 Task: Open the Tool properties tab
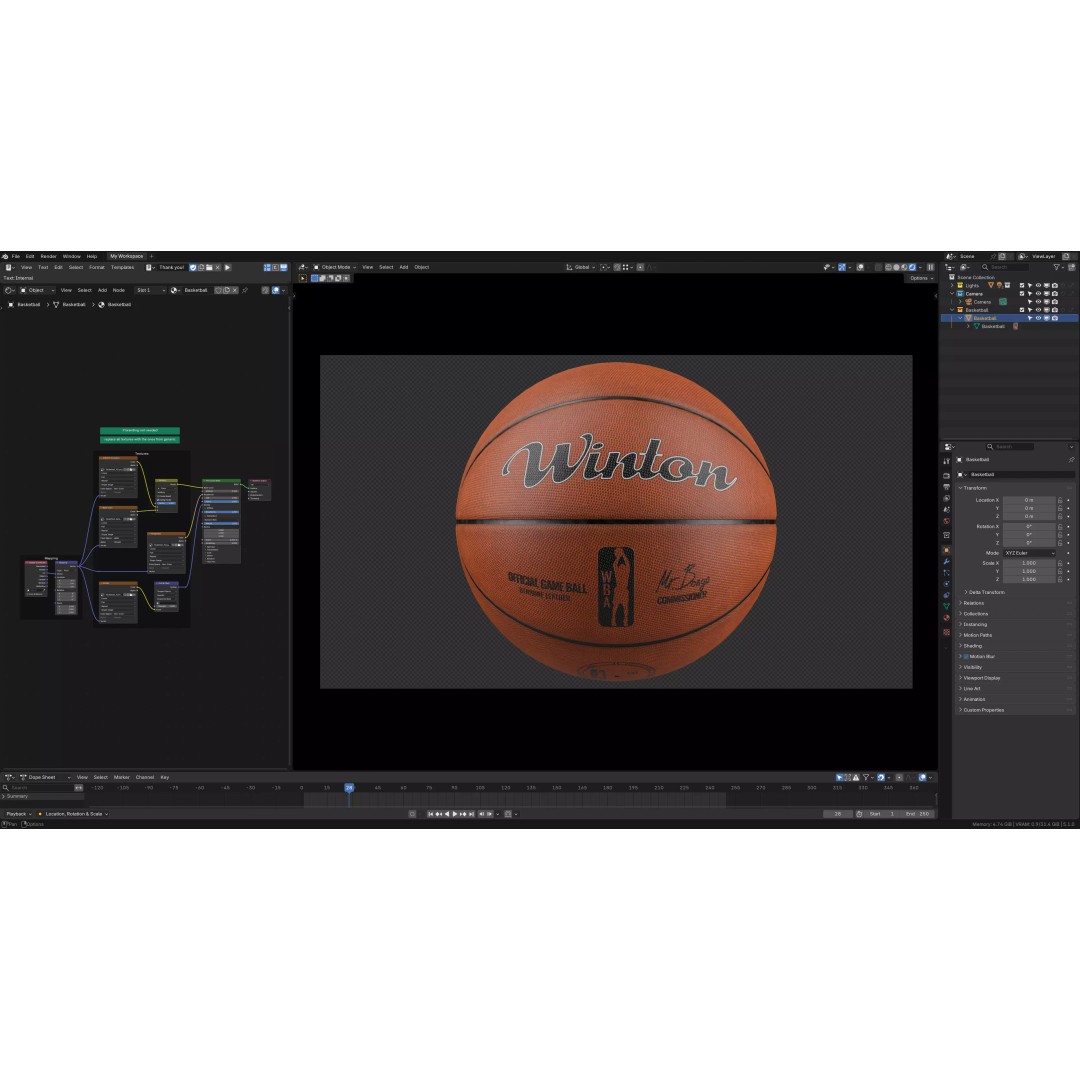[x=946, y=461]
